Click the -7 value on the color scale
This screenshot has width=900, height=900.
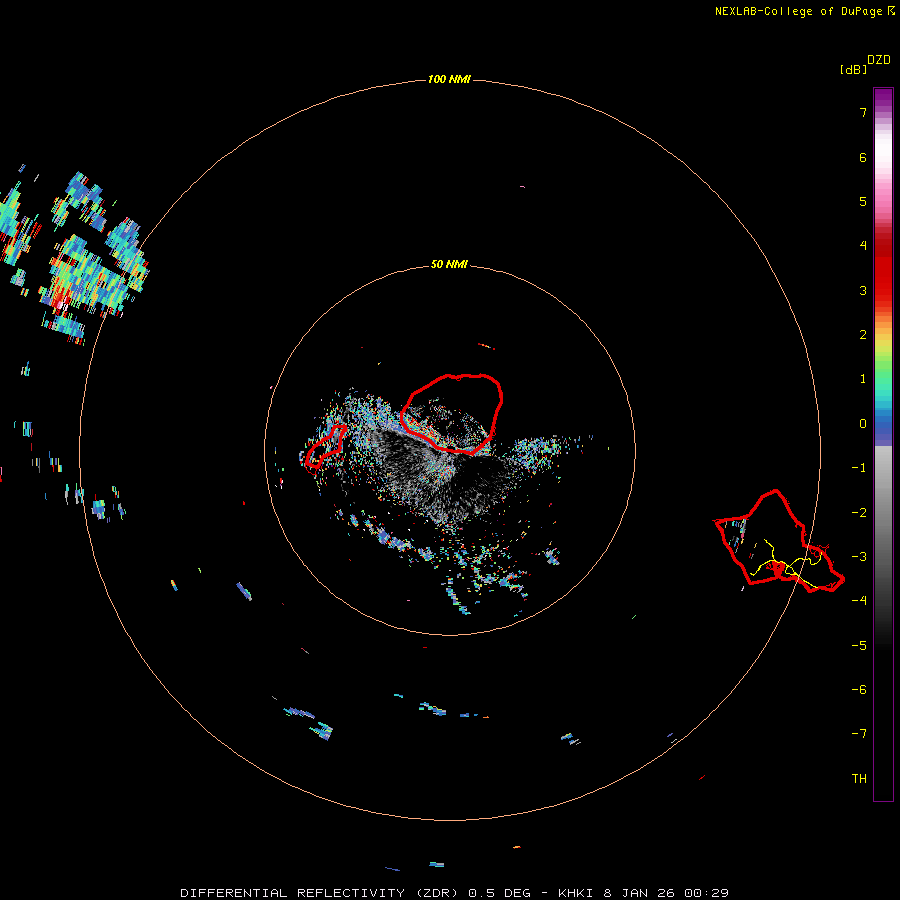pyautogui.click(x=859, y=734)
